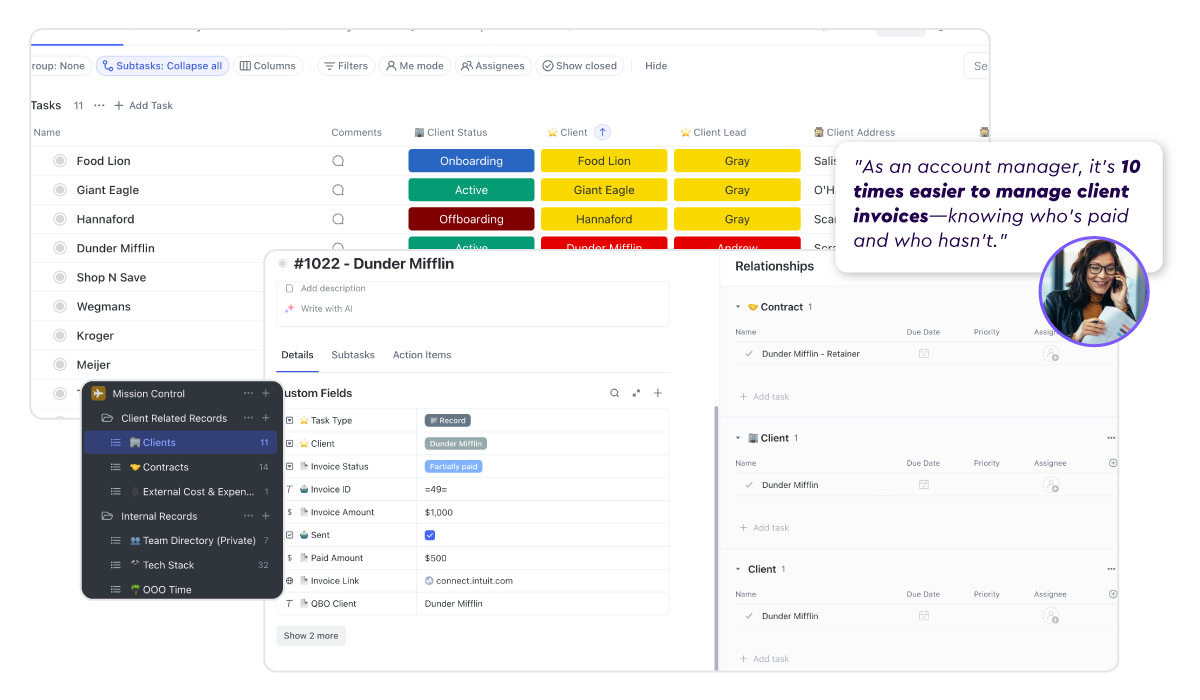Edit Invoice Amount value $1,000
This screenshot has width=1200, height=700.
(x=439, y=512)
